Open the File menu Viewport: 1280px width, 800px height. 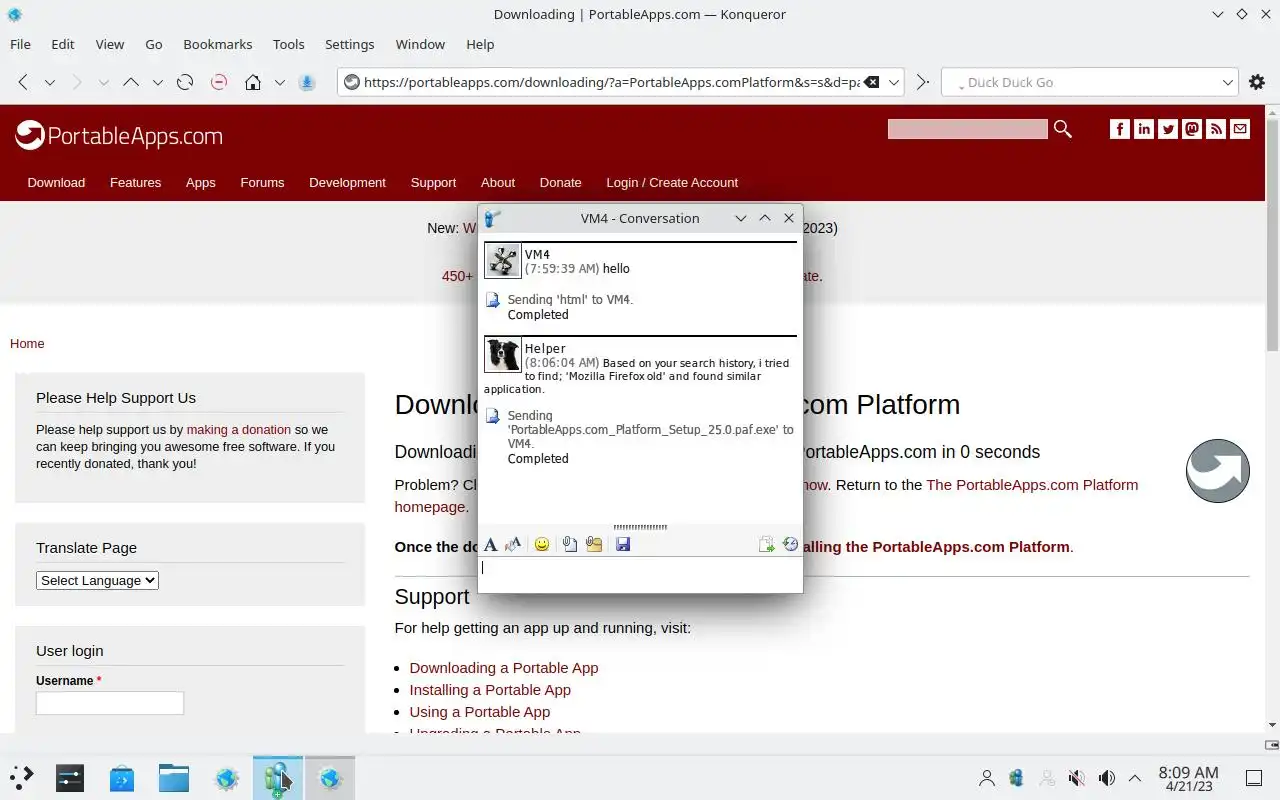(20, 45)
